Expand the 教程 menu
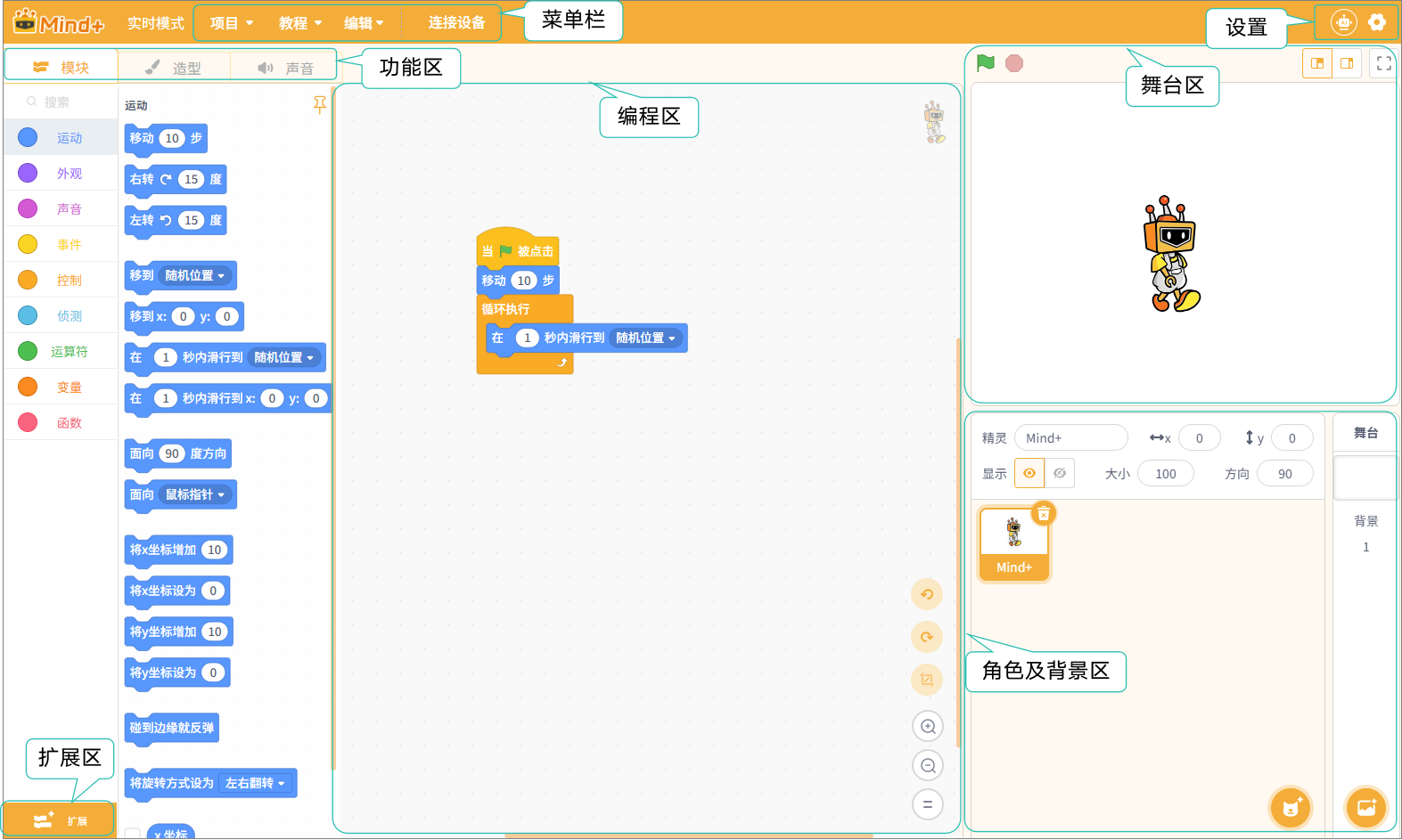1402x840 pixels. pos(300,23)
